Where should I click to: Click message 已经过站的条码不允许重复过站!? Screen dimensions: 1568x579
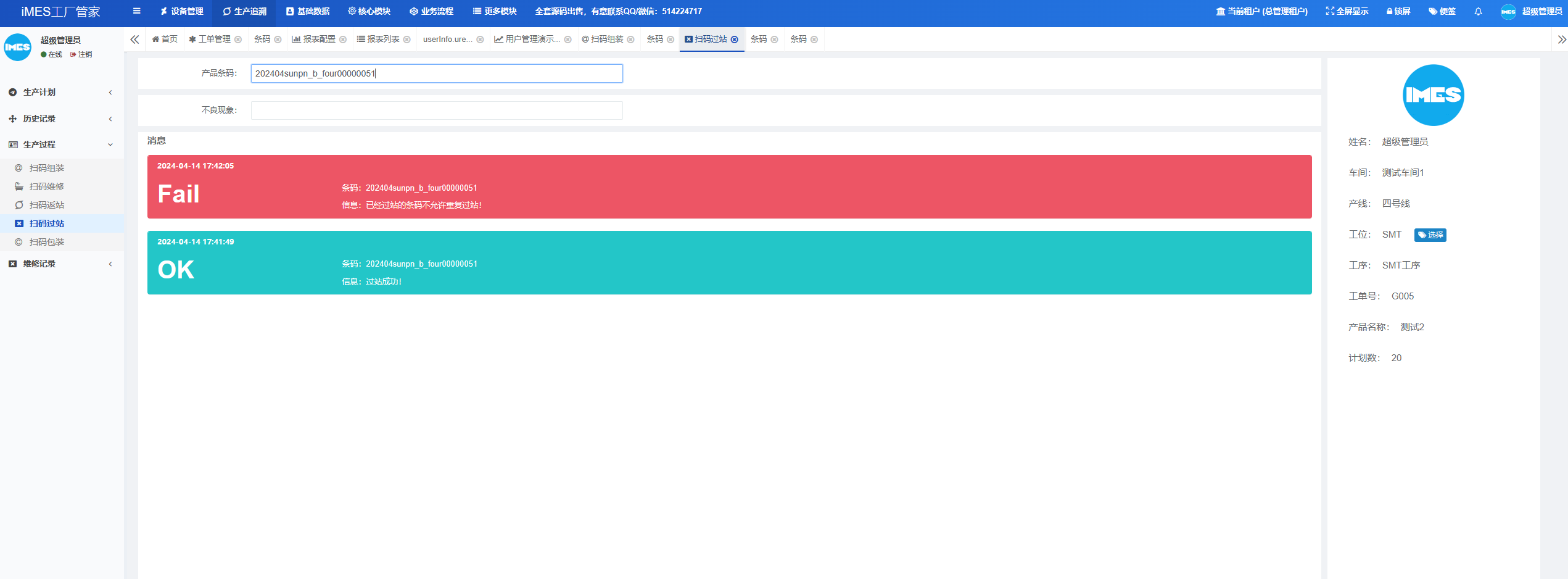[x=424, y=205]
